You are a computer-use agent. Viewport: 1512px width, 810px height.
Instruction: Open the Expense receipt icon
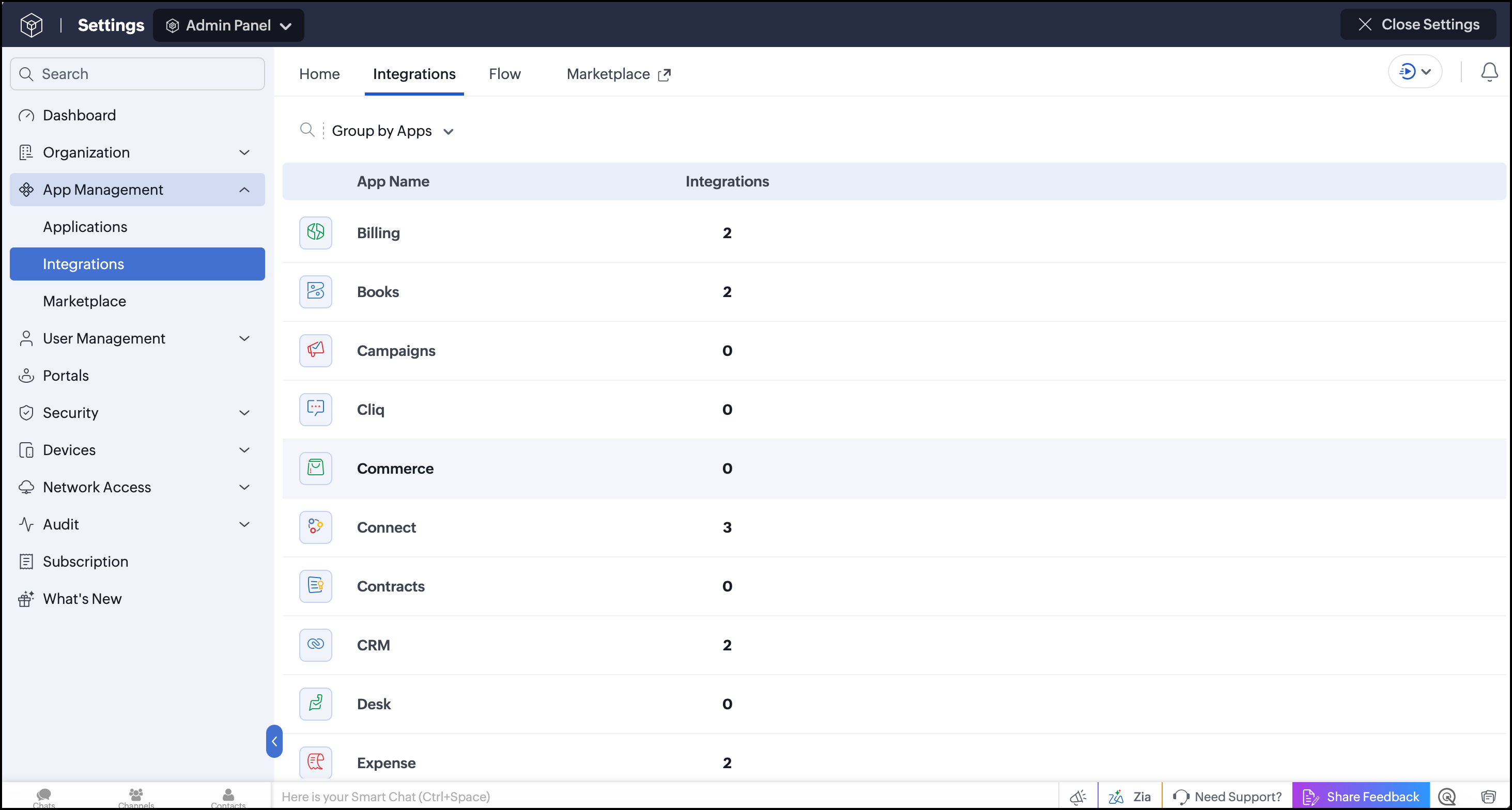point(315,762)
